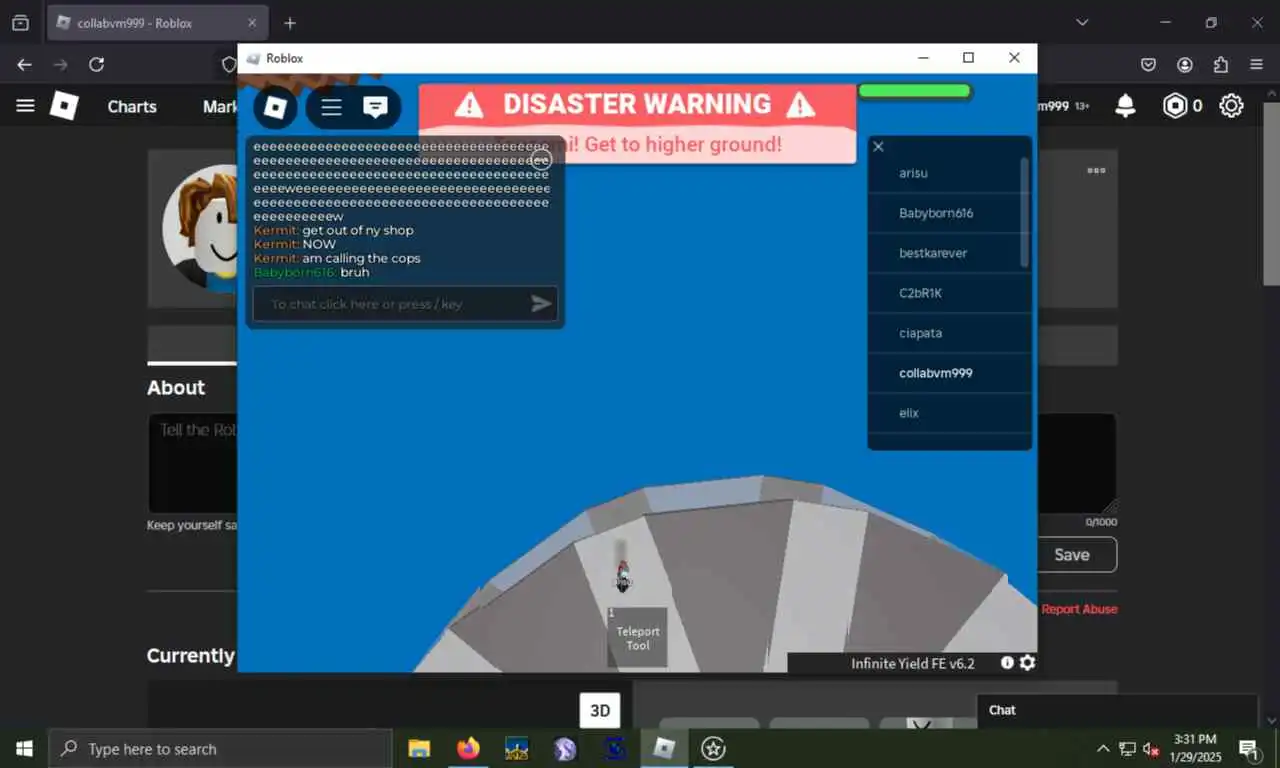This screenshot has width=1280, height=768.
Task: Go to Roblox home via site logo
Action: point(64,106)
